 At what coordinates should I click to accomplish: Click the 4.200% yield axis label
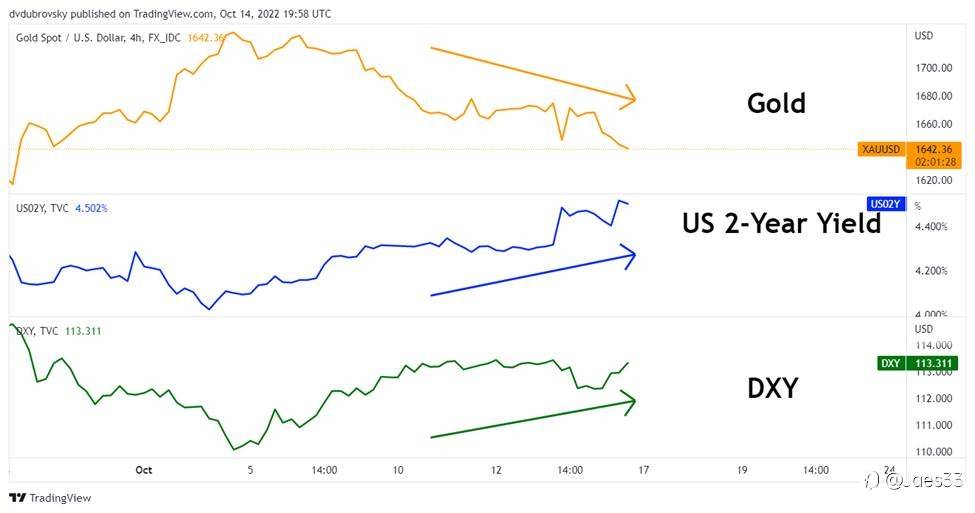click(932, 271)
